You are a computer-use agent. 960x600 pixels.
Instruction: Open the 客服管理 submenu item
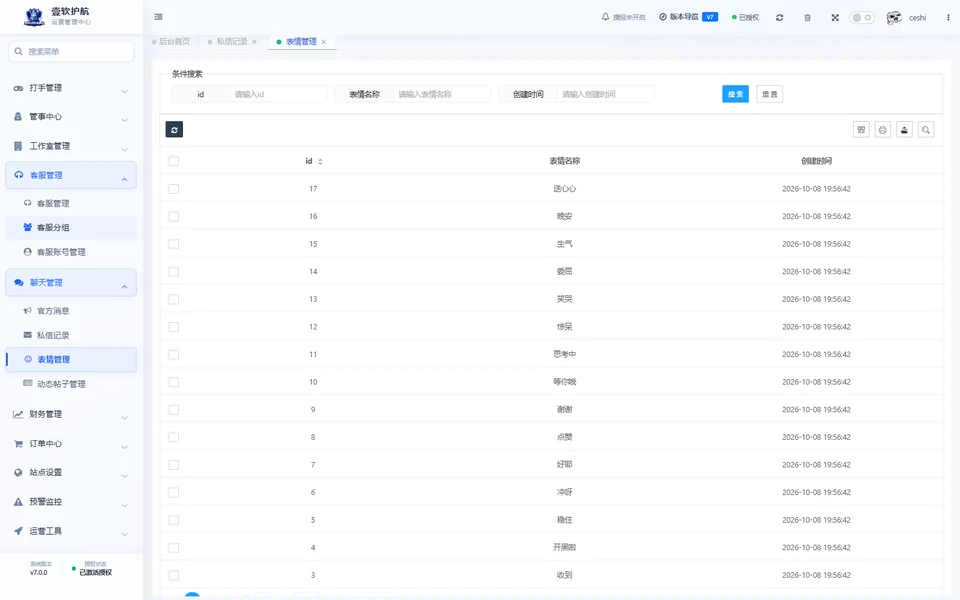71,203
